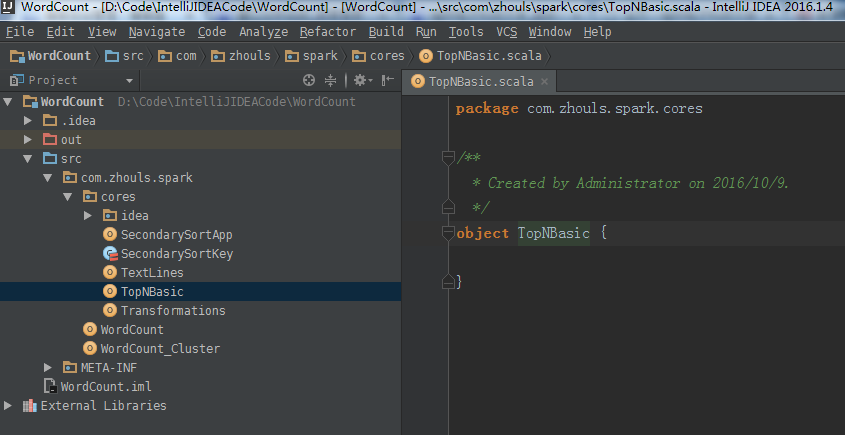Open the Analyze menu

(264, 32)
